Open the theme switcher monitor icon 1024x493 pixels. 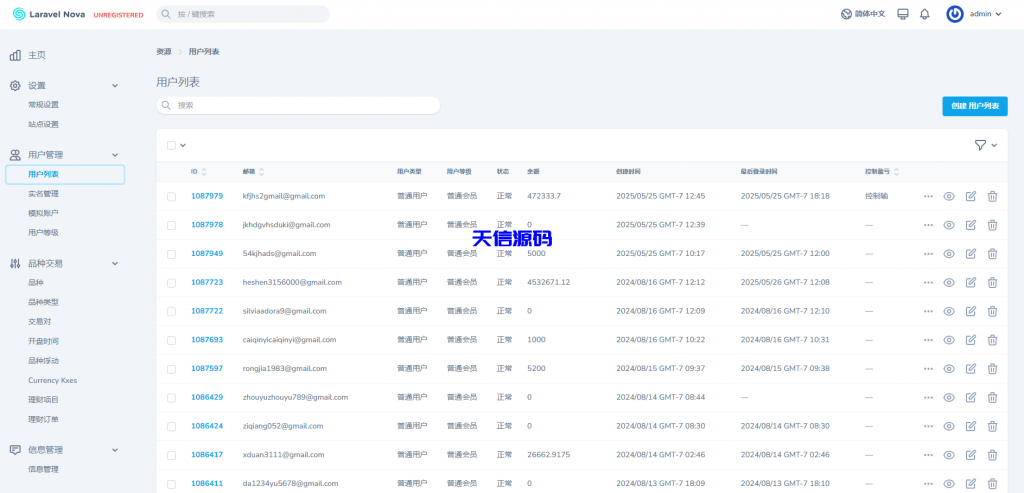pos(903,14)
